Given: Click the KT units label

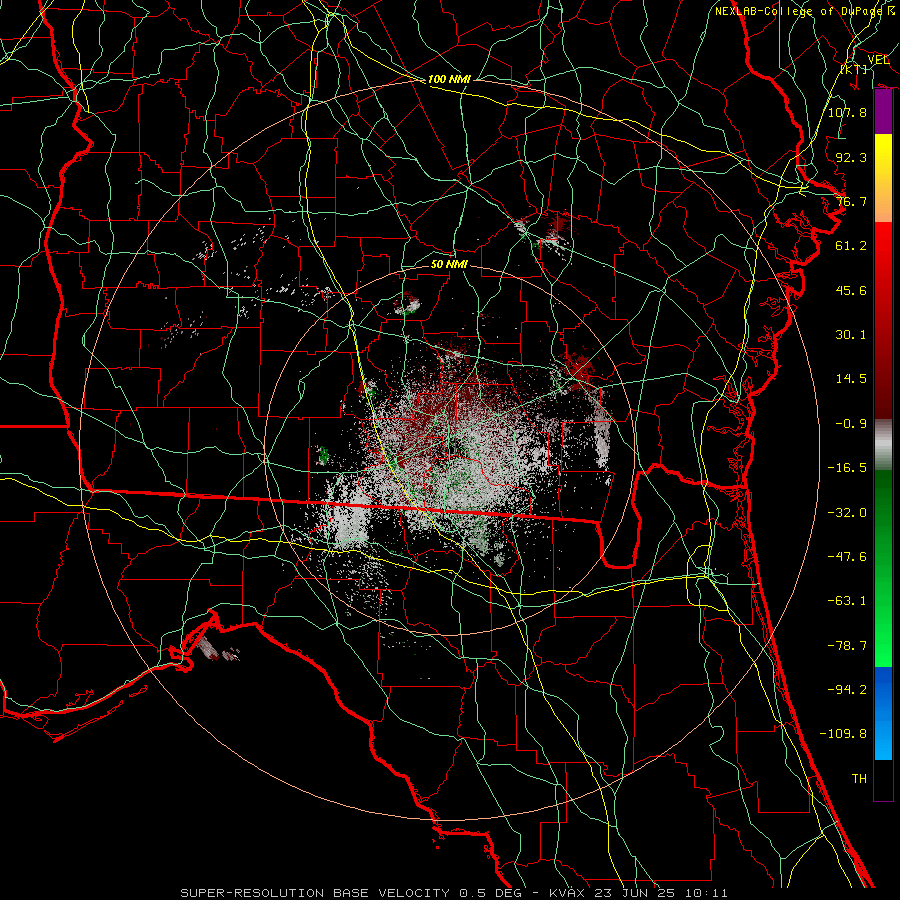Looking at the screenshot, I should tap(854, 69).
